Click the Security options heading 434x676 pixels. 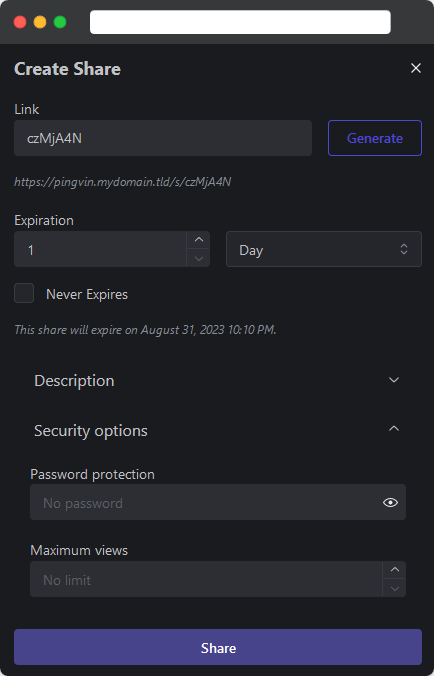[x=91, y=431]
